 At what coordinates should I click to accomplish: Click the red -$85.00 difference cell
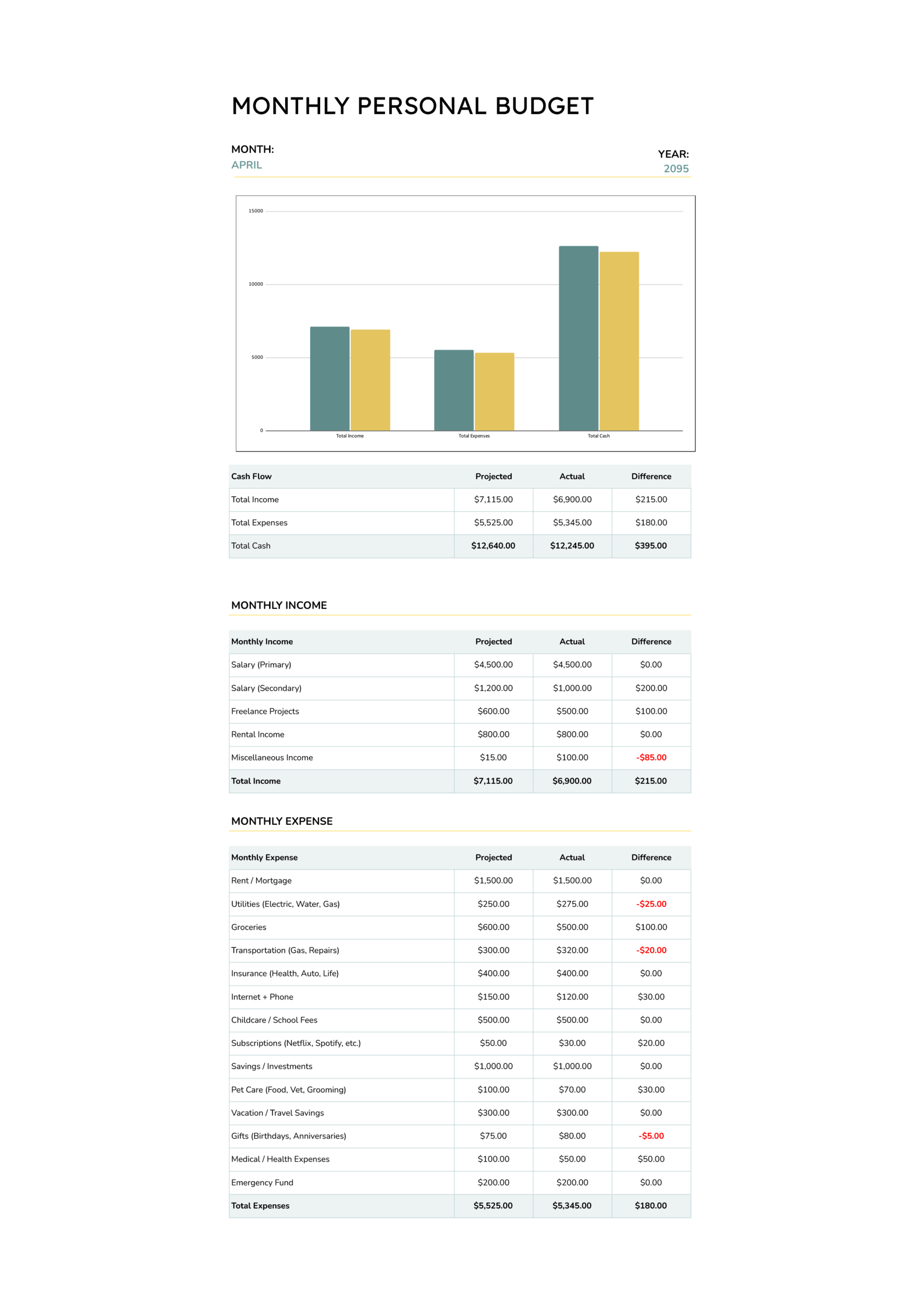[651, 758]
